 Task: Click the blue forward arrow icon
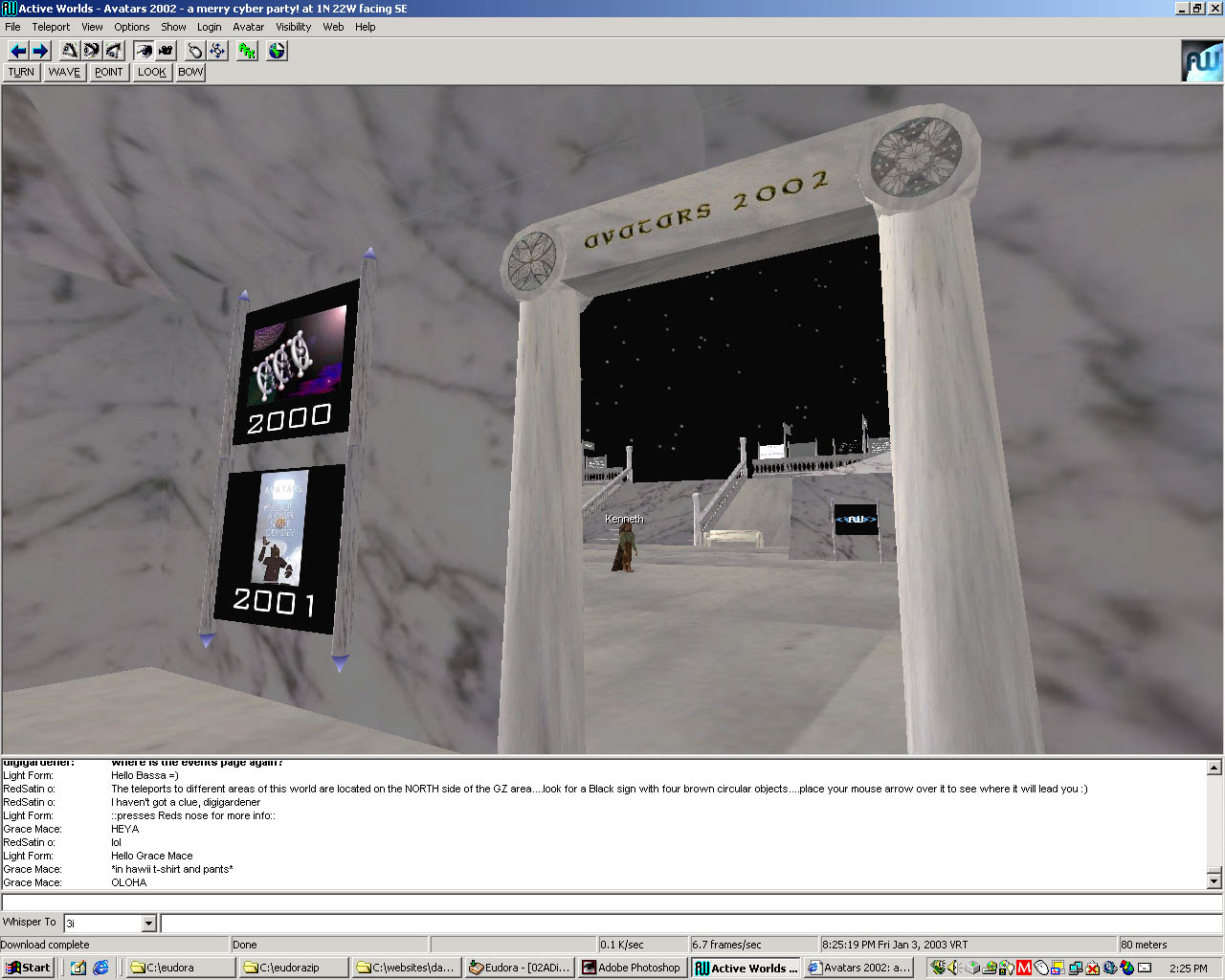40,51
